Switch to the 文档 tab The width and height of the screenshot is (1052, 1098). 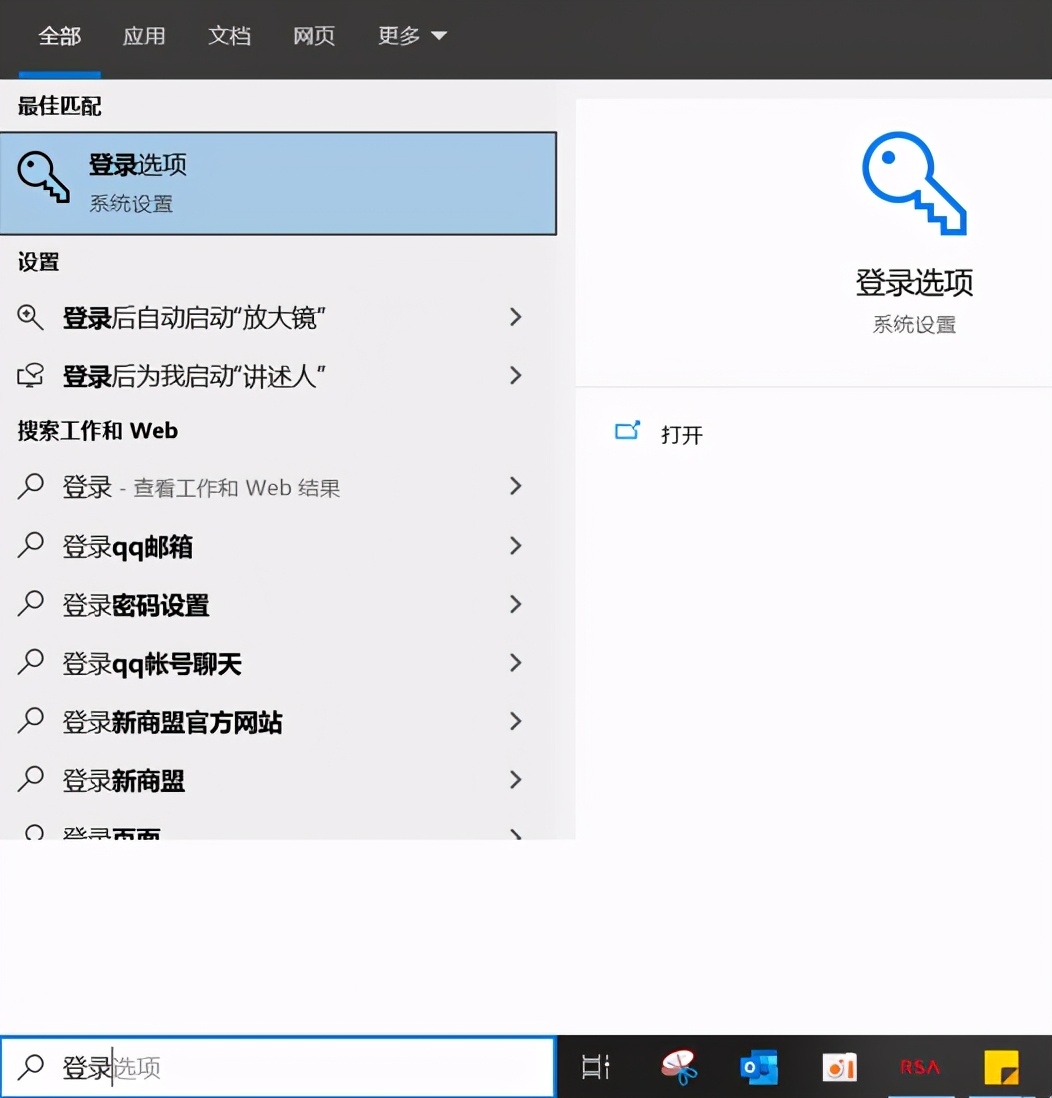(x=229, y=36)
